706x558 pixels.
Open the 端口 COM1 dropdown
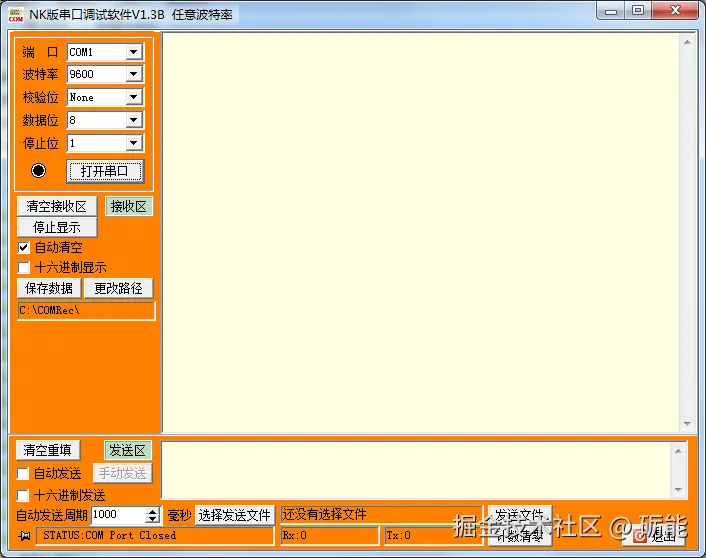pos(133,52)
